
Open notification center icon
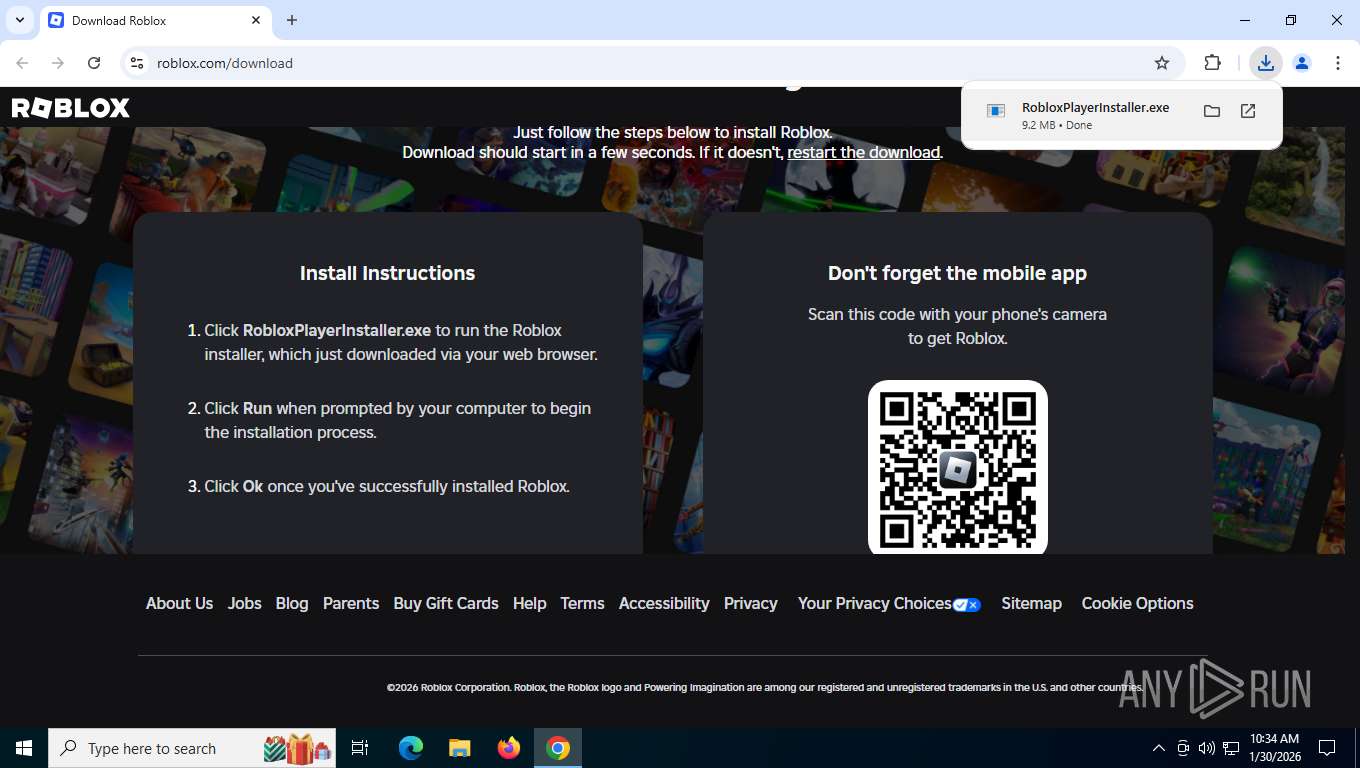(1327, 748)
